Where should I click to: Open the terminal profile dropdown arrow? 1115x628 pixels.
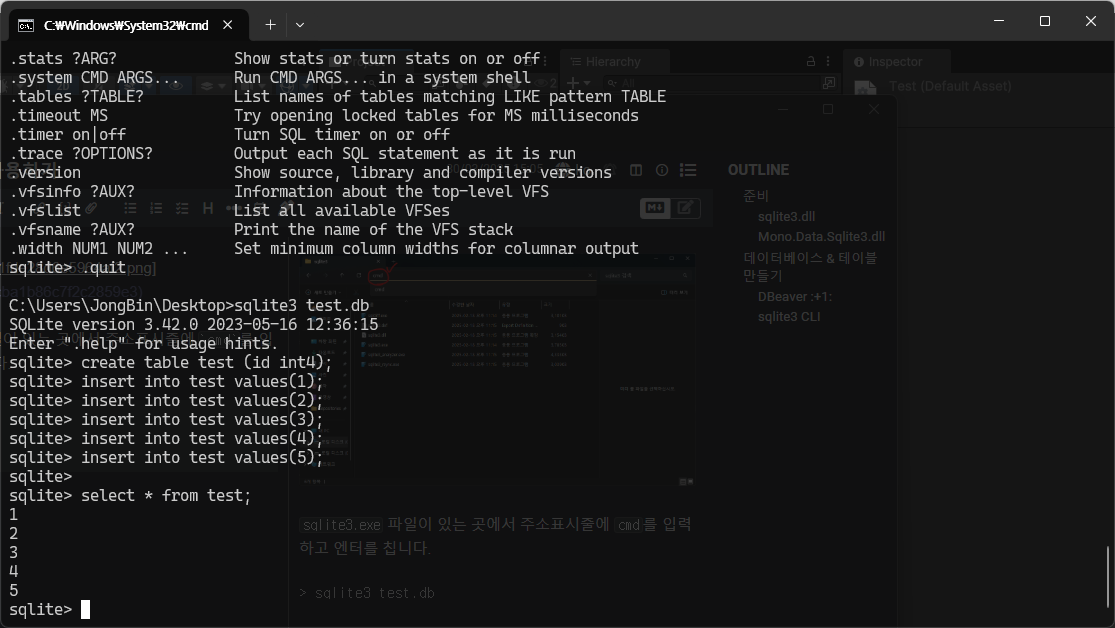click(300, 25)
